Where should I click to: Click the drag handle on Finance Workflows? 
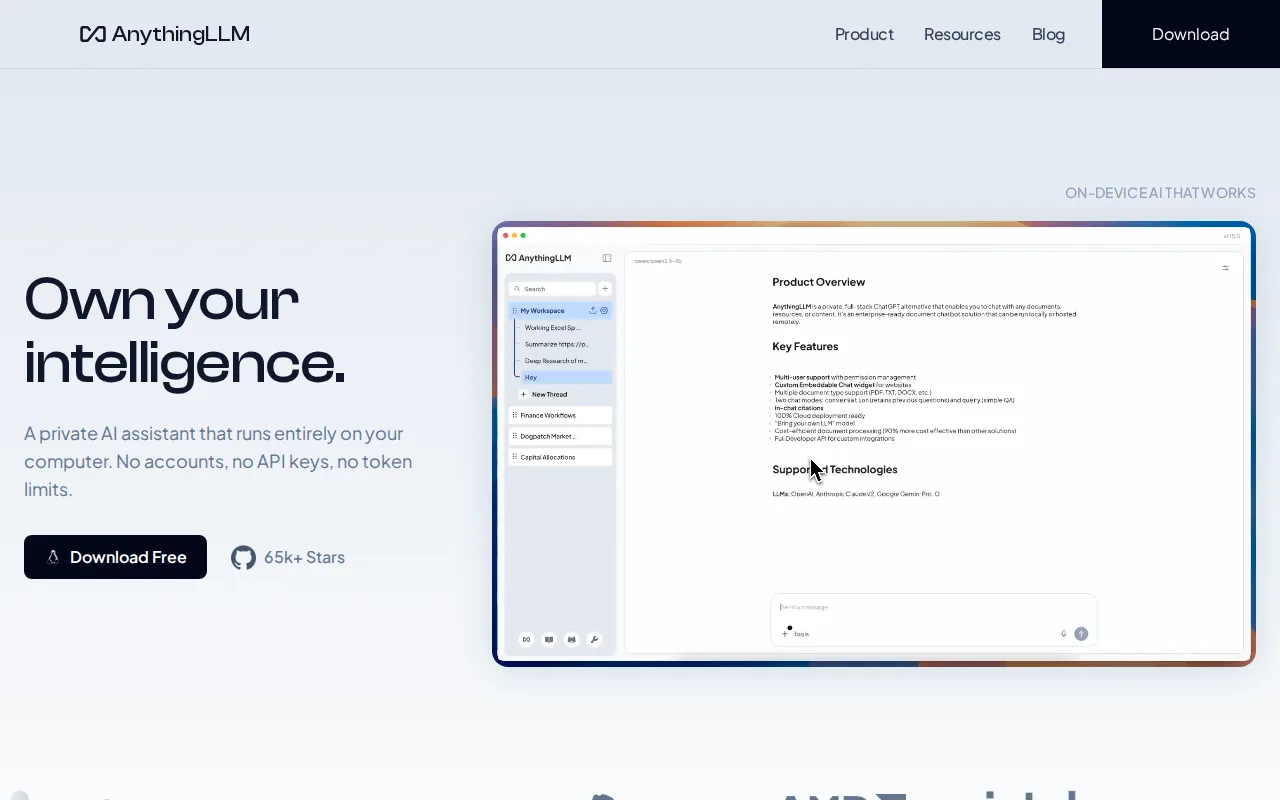pyautogui.click(x=515, y=415)
